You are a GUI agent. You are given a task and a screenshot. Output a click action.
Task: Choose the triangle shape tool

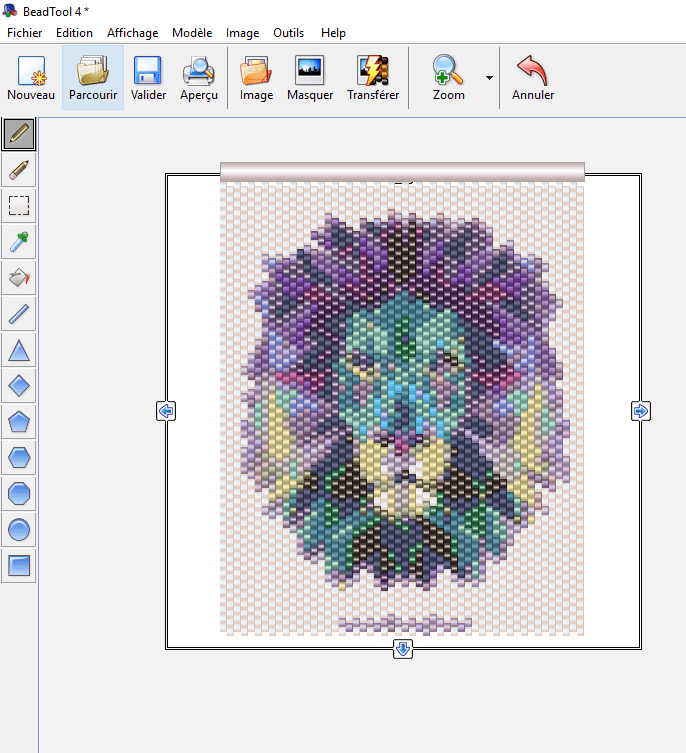pyautogui.click(x=19, y=350)
